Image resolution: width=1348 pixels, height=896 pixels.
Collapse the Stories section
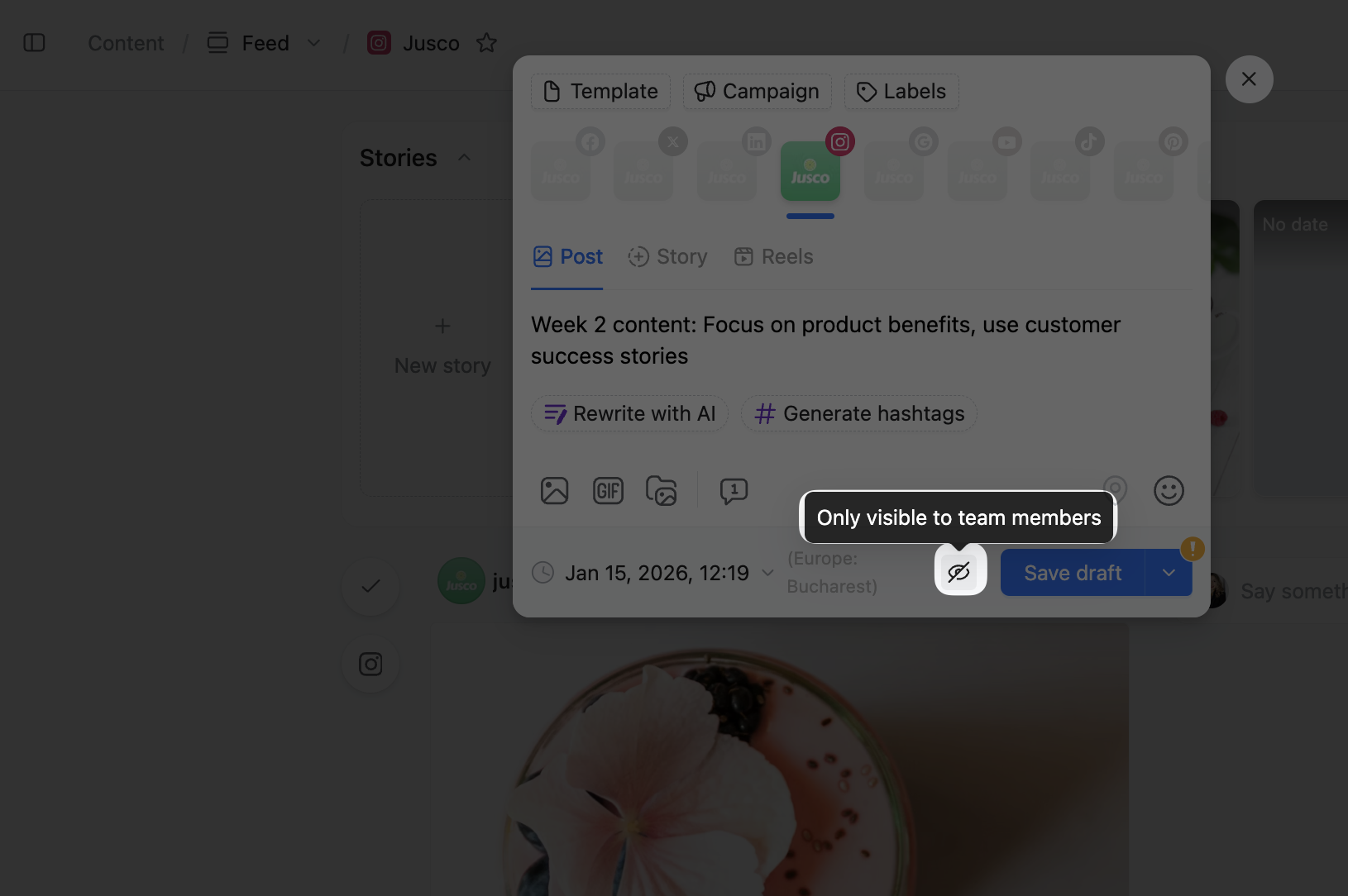click(x=465, y=158)
